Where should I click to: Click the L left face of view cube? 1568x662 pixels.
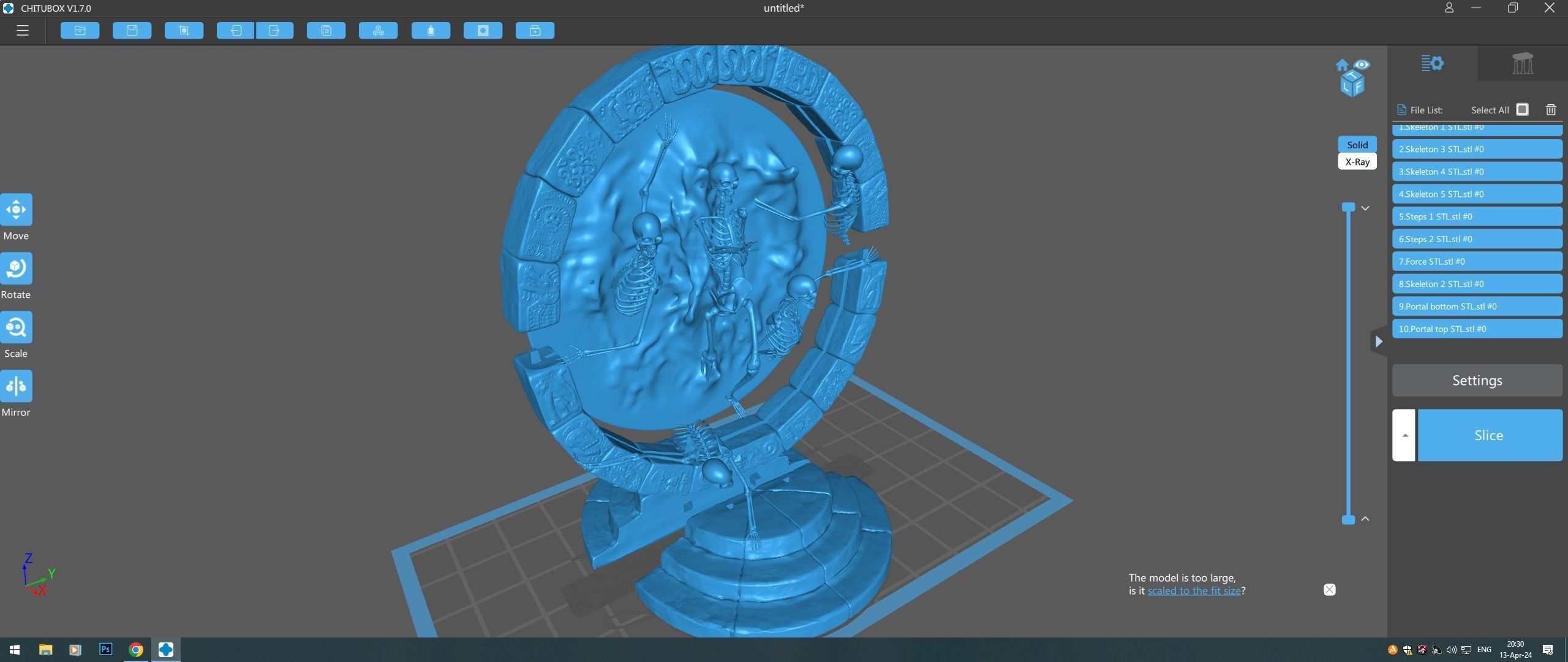click(x=1346, y=85)
